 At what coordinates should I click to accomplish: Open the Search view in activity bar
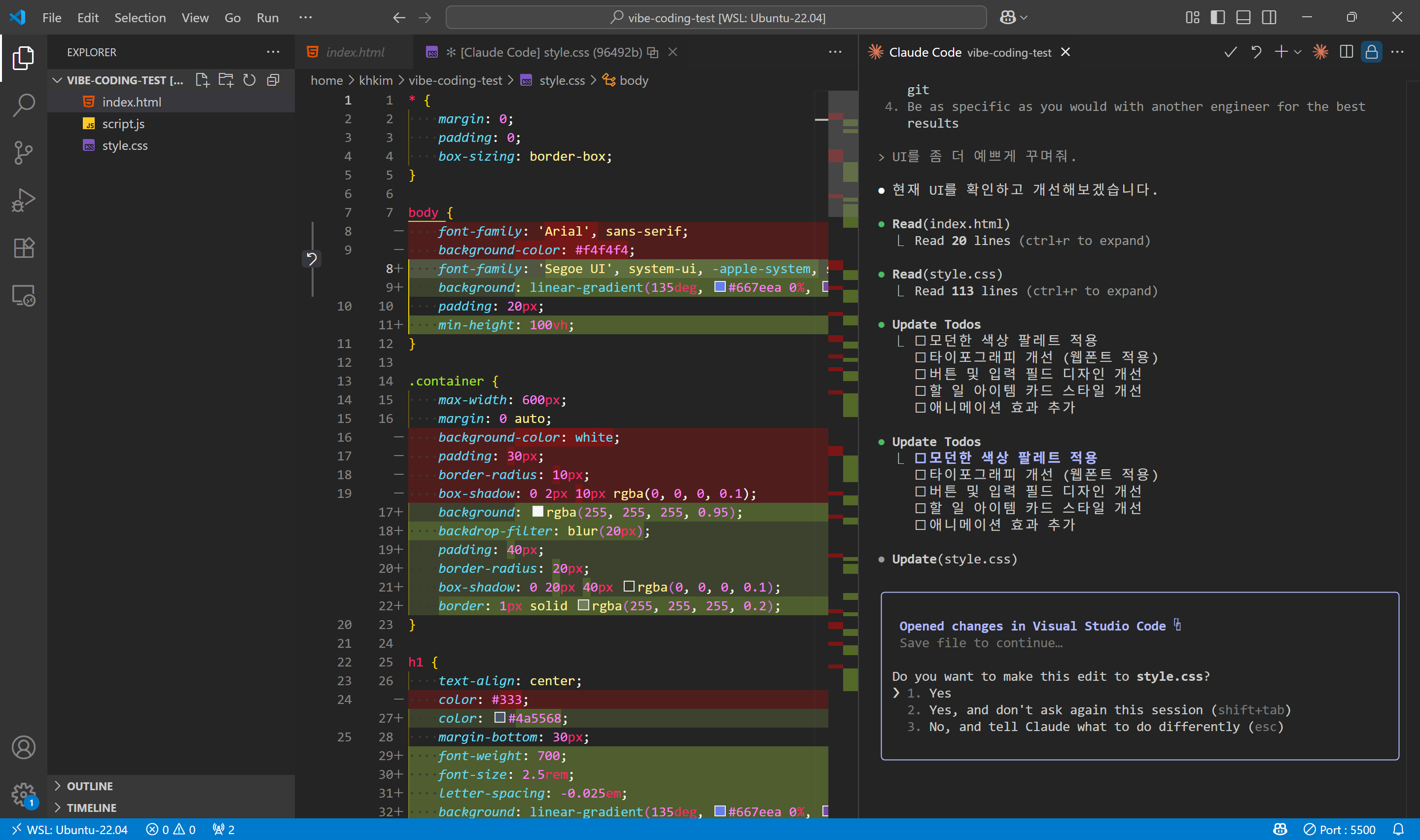tap(23, 105)
